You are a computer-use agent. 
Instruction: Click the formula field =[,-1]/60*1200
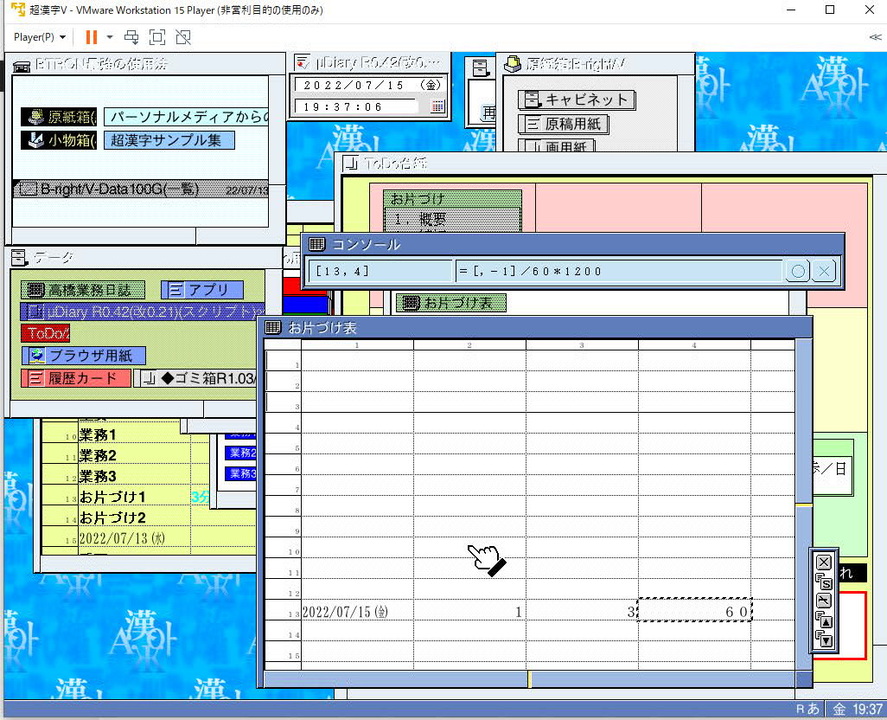619,271
